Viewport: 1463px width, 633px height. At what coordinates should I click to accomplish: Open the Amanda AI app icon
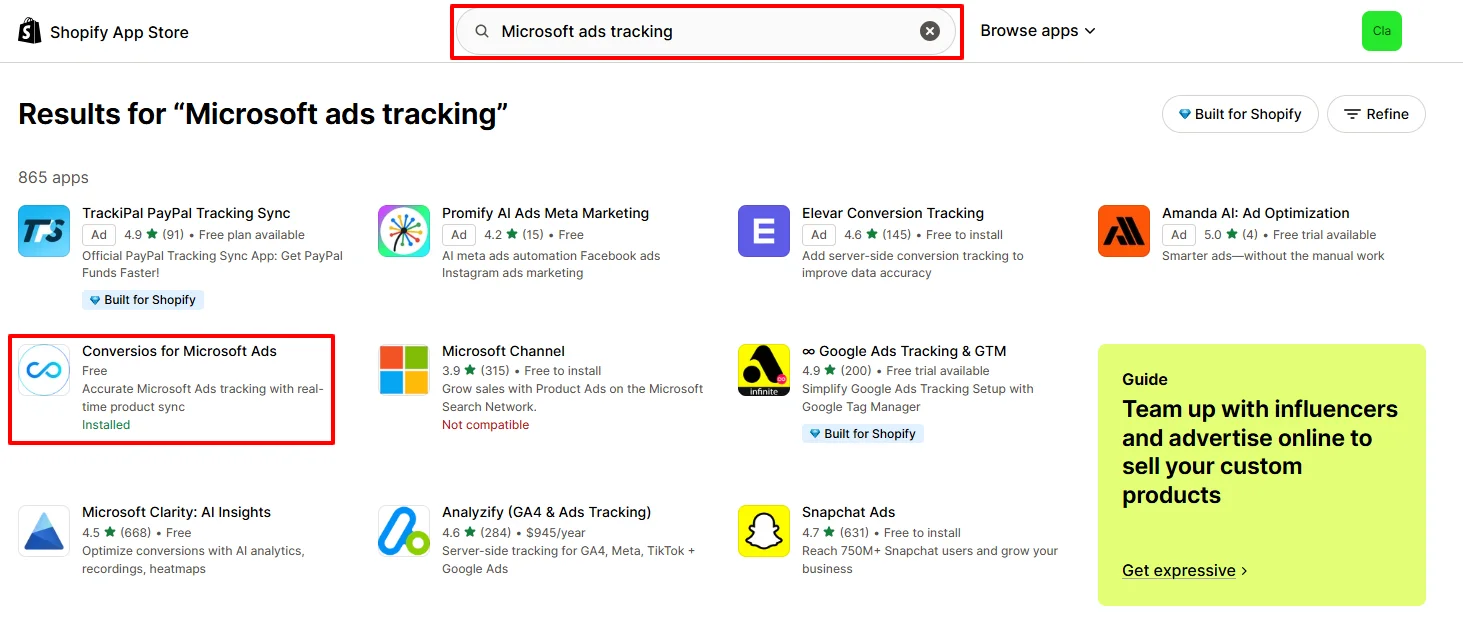(1123, 231)
